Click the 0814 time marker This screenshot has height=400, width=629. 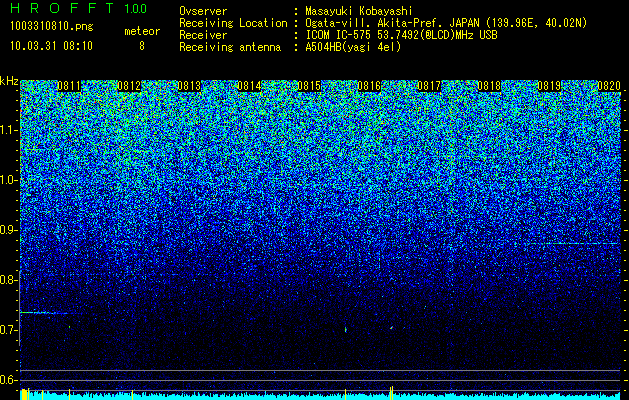[249, 86]
